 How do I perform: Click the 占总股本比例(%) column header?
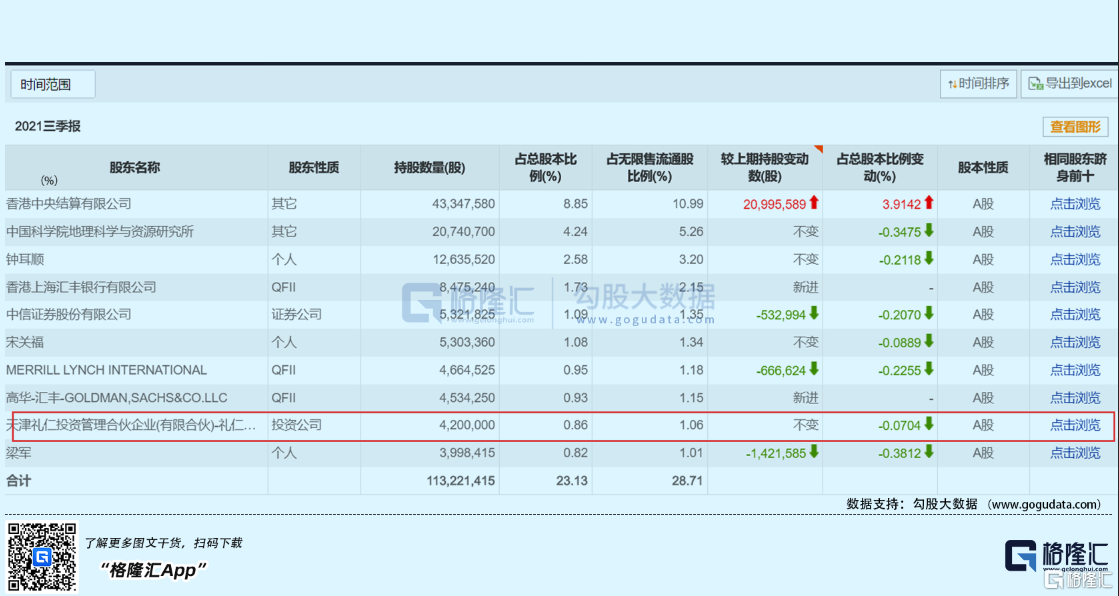[546, 168]
